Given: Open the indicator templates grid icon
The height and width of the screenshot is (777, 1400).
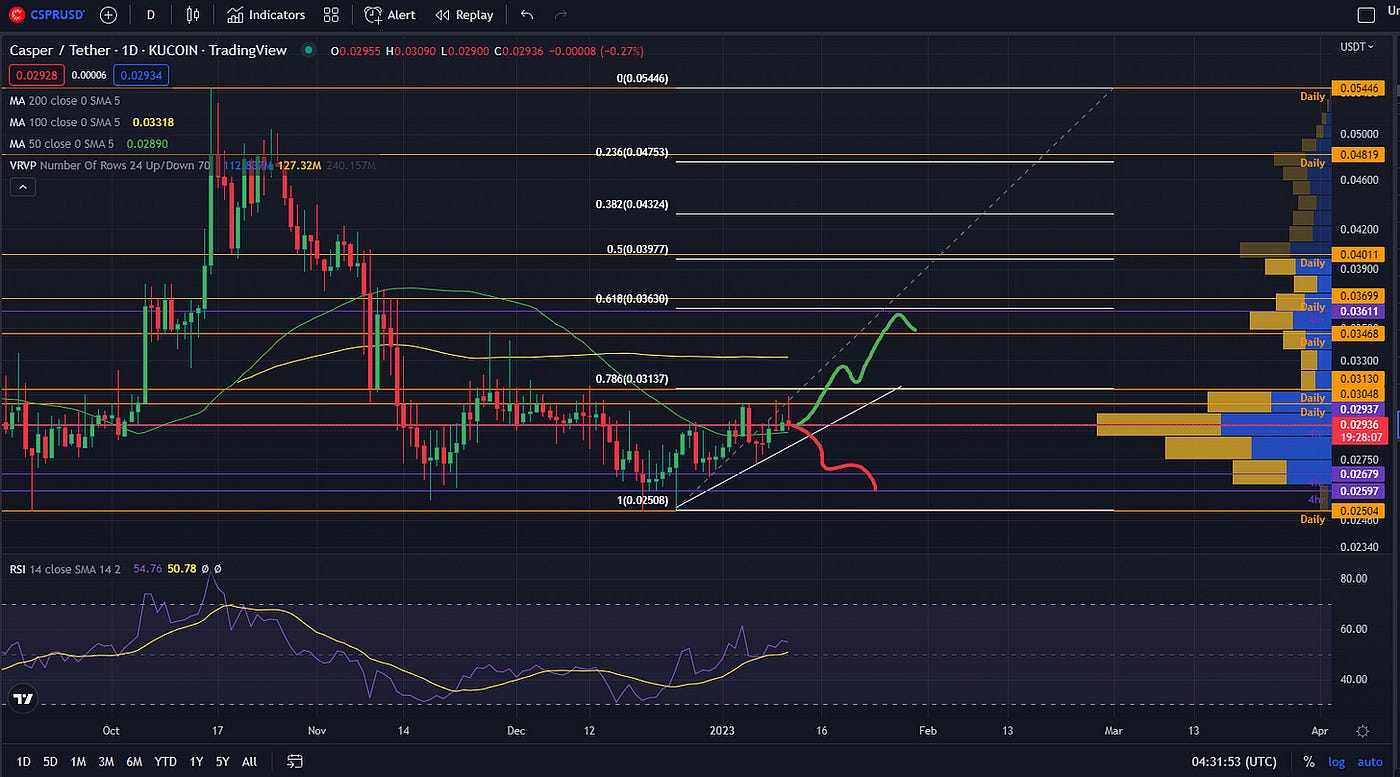Looking at the screenshot, I should pyautogui.click(x=331, y=15).
